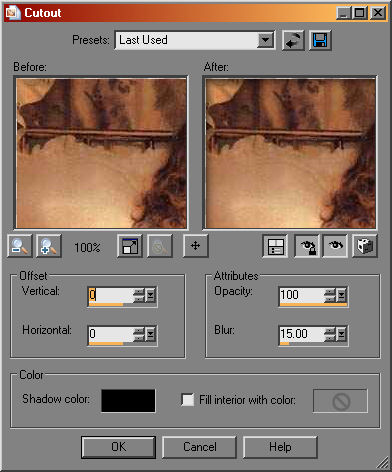Screen dimensions: 392x472
Task: Toggle the auto proof locked eye button
Action: [307, 246]
